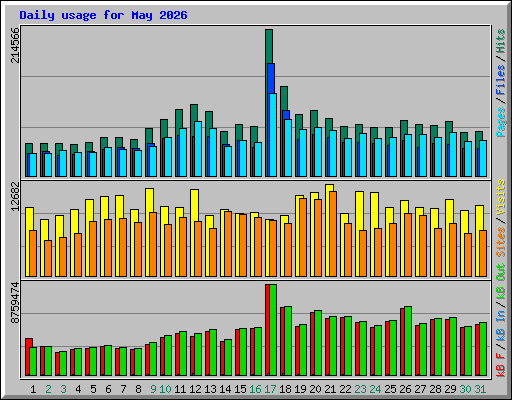Click the green kB Out bar for day 26
Viewport: 512px width, 400px height.
point(408,341)
